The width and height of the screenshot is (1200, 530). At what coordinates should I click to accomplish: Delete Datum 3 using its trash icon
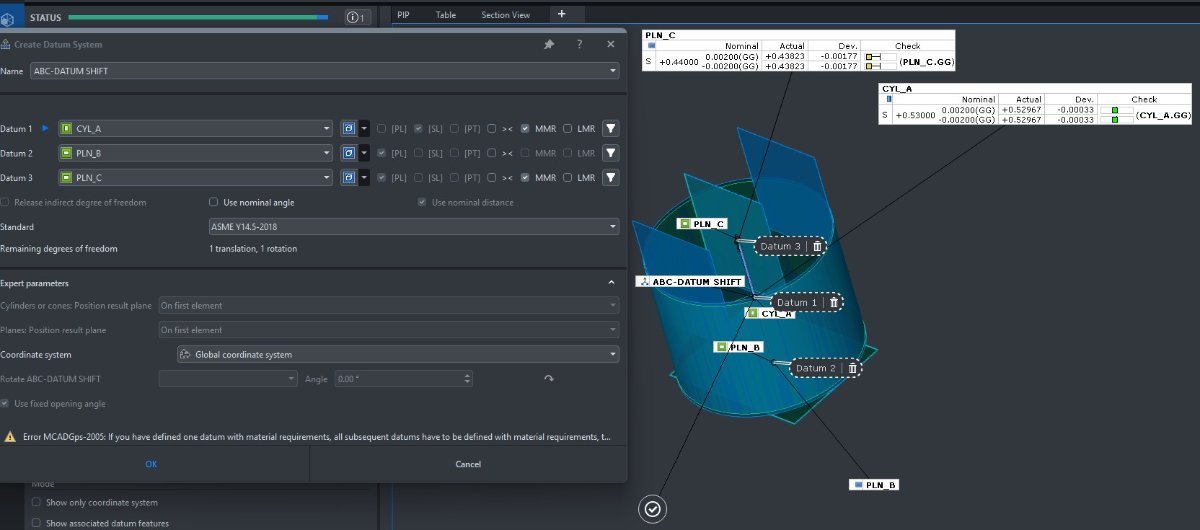[817, 246]
